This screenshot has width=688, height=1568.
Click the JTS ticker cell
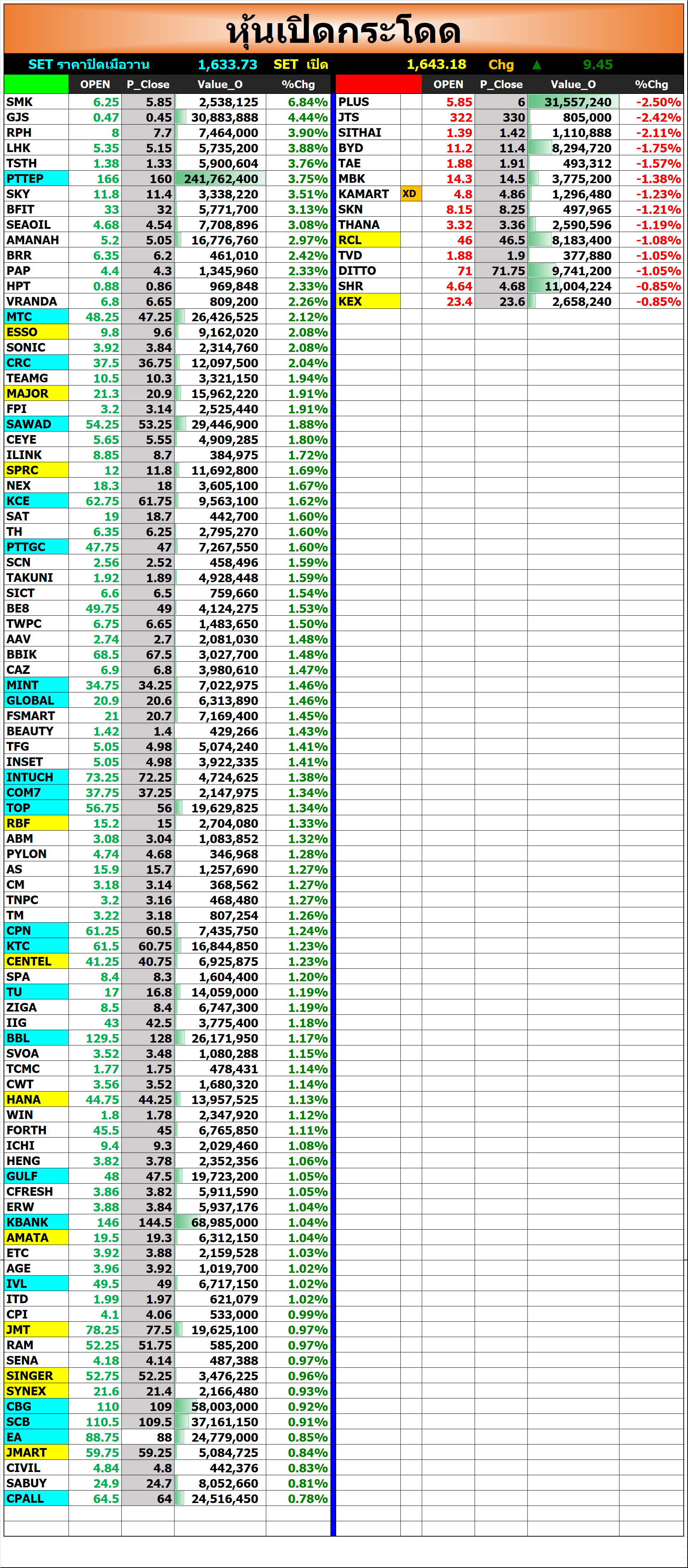pyautogui.click(x=368, y=117)
